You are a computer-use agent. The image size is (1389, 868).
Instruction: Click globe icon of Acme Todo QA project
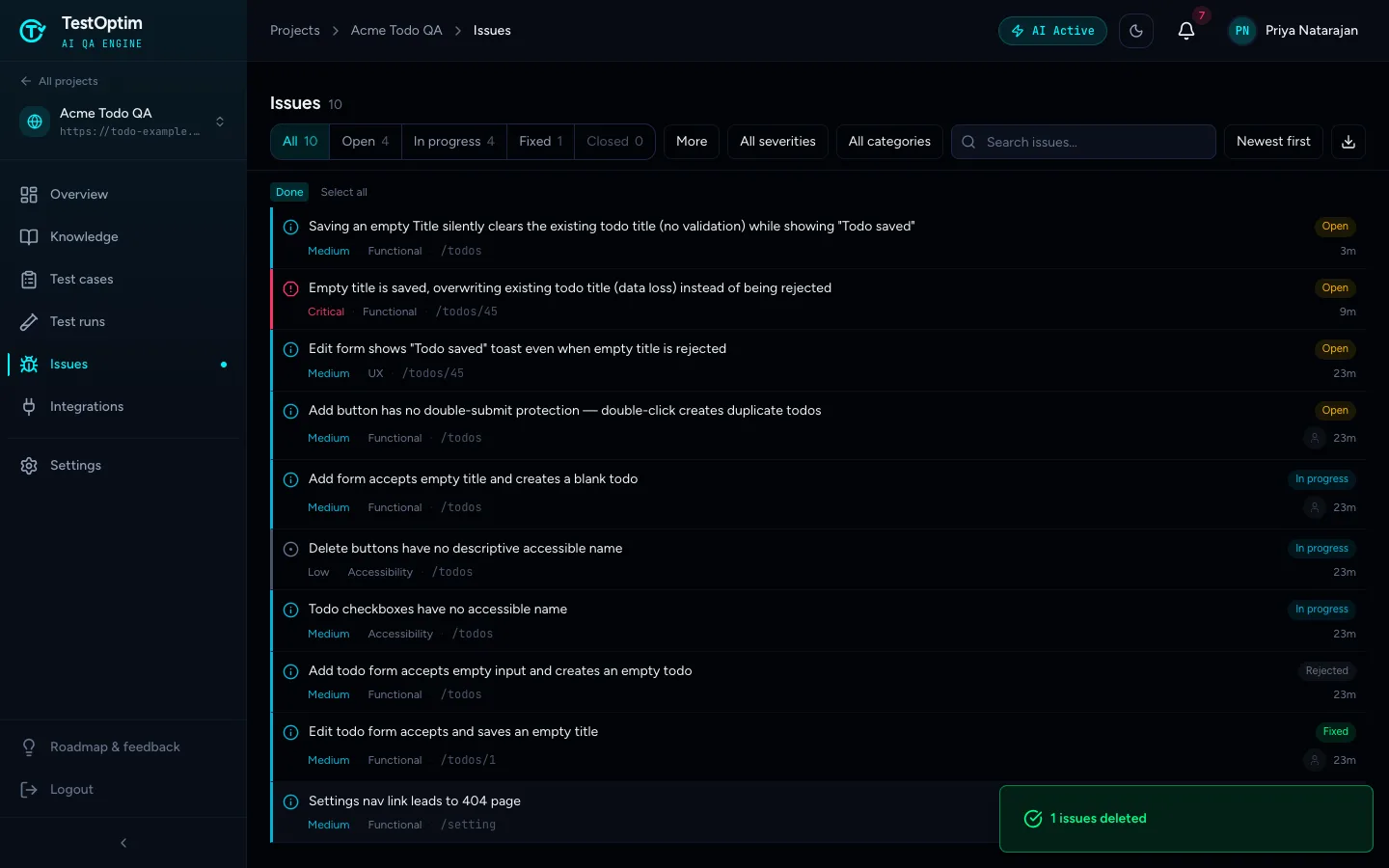35,122
